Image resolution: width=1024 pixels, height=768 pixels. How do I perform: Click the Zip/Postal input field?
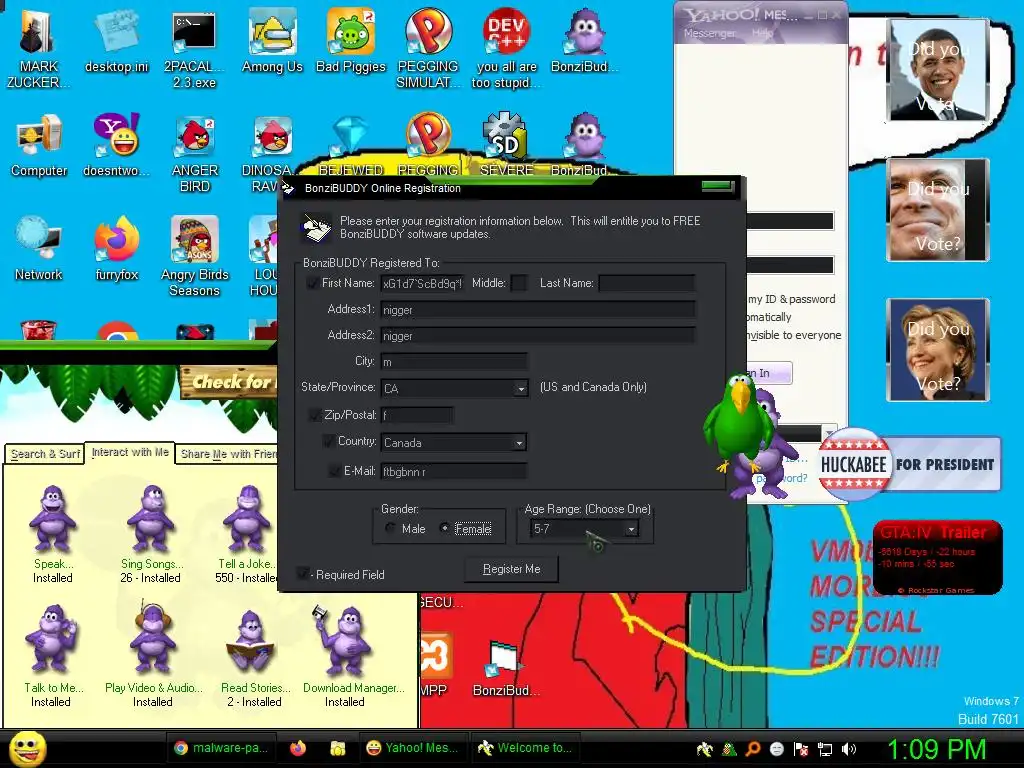pos(417,415)
